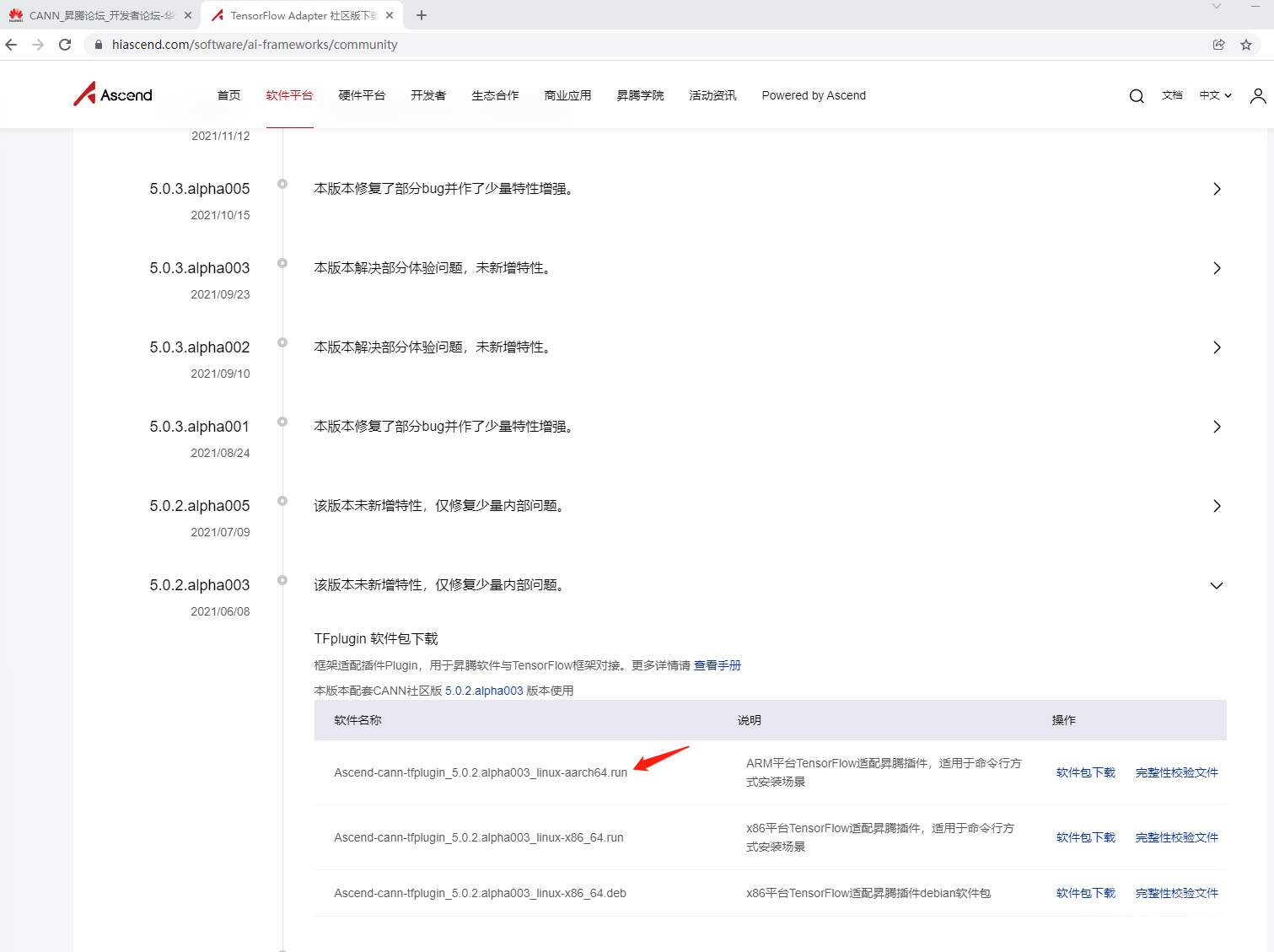Open integrity check file for aarch64.run
1274x952 pixels.
1177,772
